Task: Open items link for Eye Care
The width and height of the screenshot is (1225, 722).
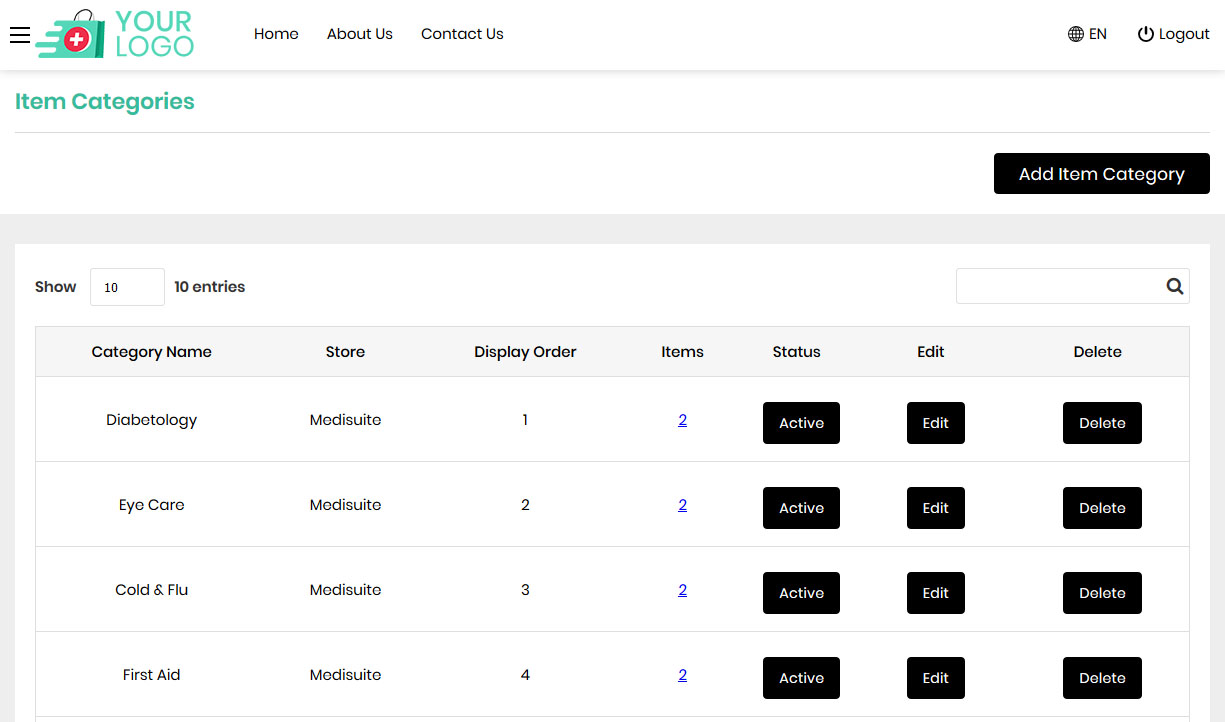Action: point(682,505)
